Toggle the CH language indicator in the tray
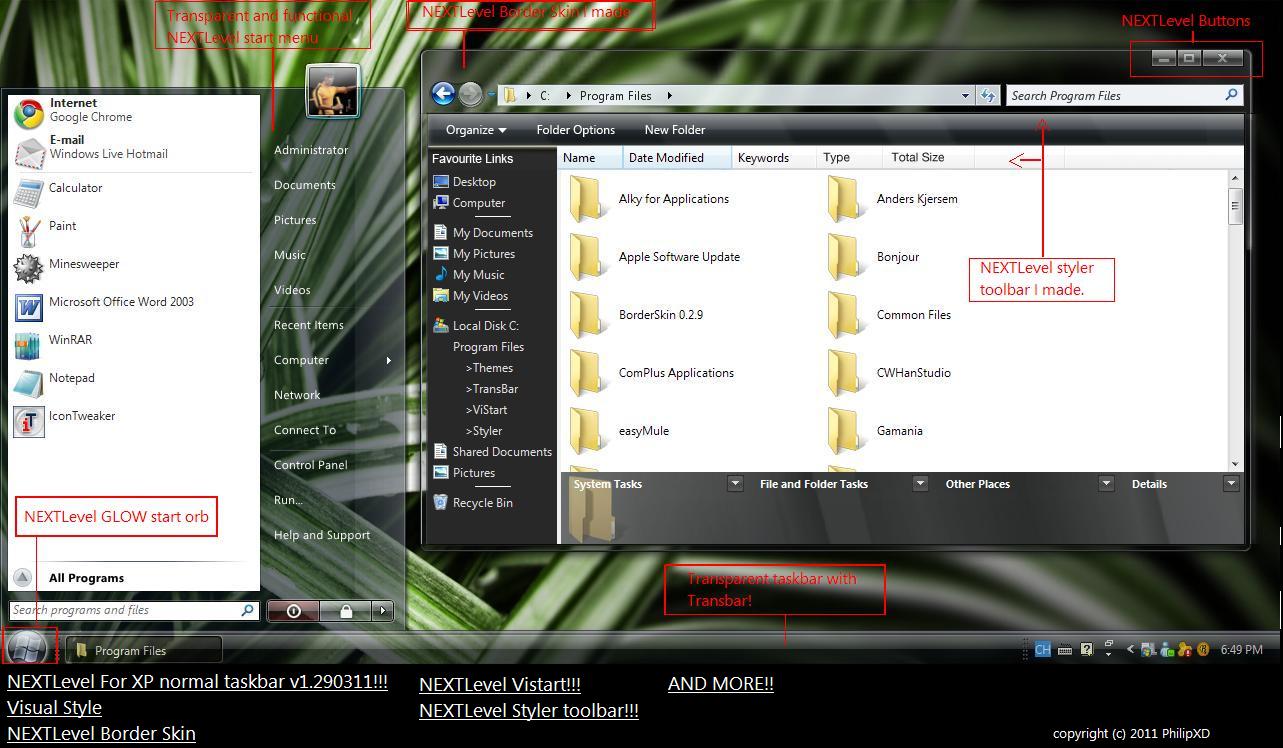Screen dimensions: 1283x748 (1042, 648)
